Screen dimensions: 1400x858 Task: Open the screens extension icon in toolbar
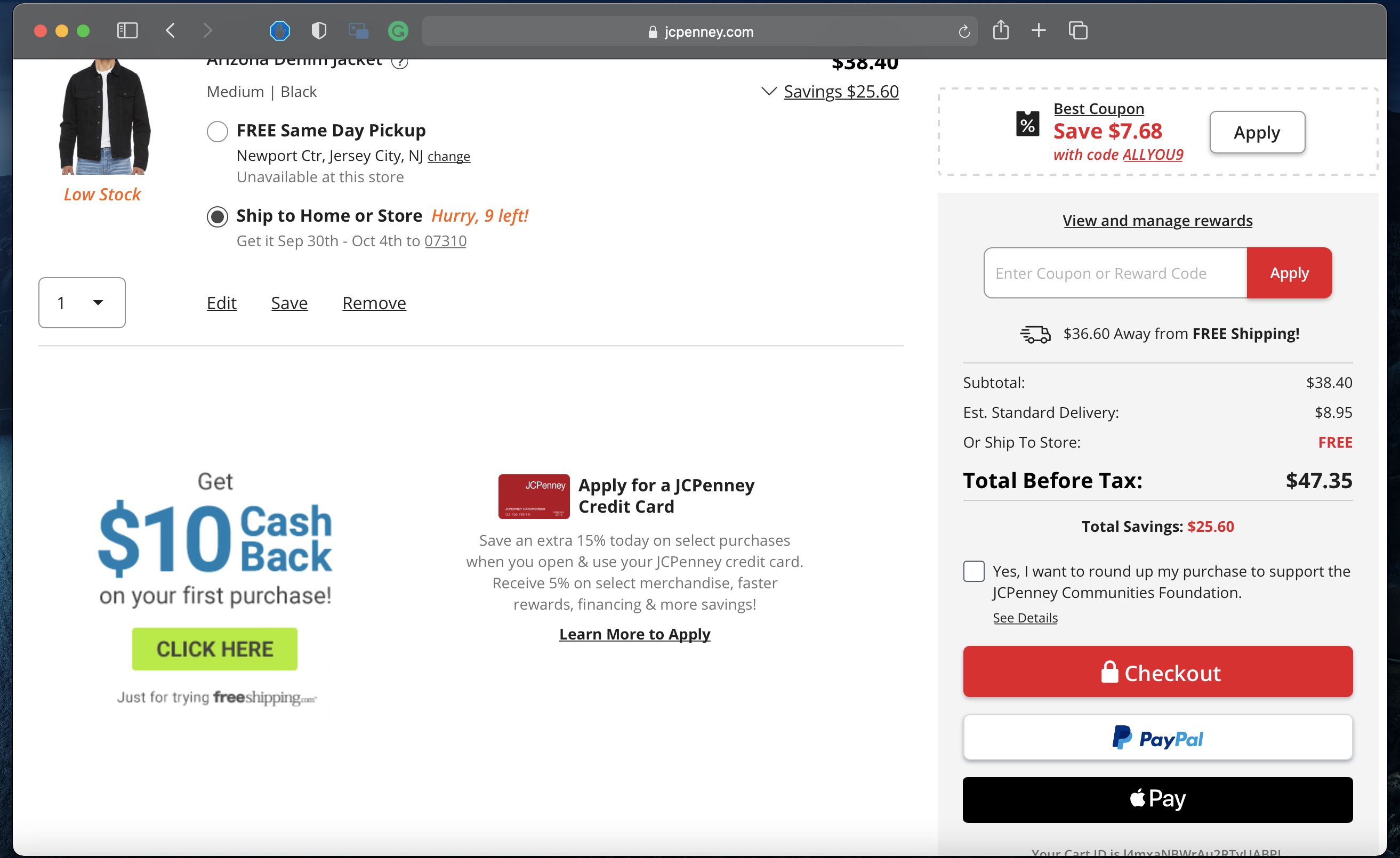click(358, 31)
